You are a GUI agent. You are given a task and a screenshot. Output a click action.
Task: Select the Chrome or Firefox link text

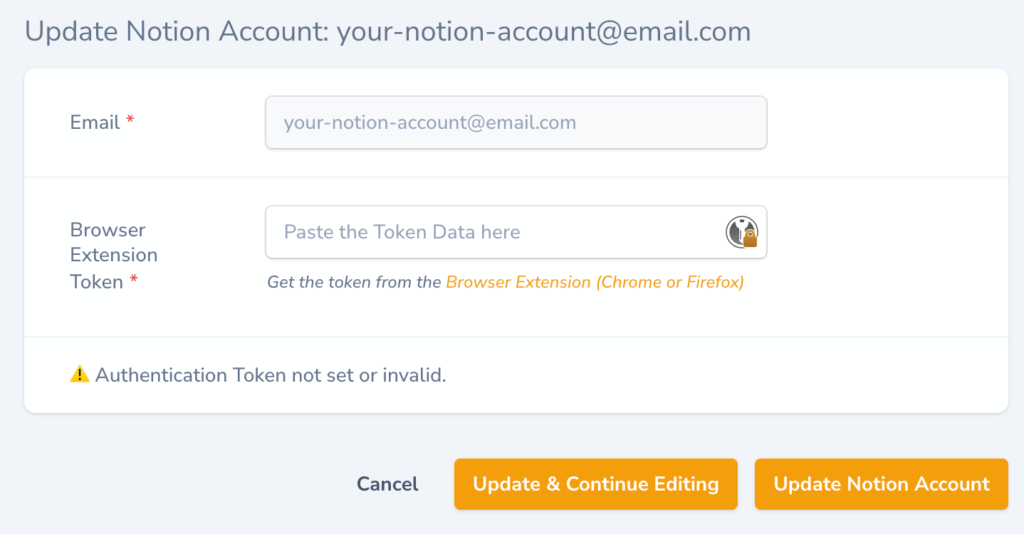tap(669, 282)
